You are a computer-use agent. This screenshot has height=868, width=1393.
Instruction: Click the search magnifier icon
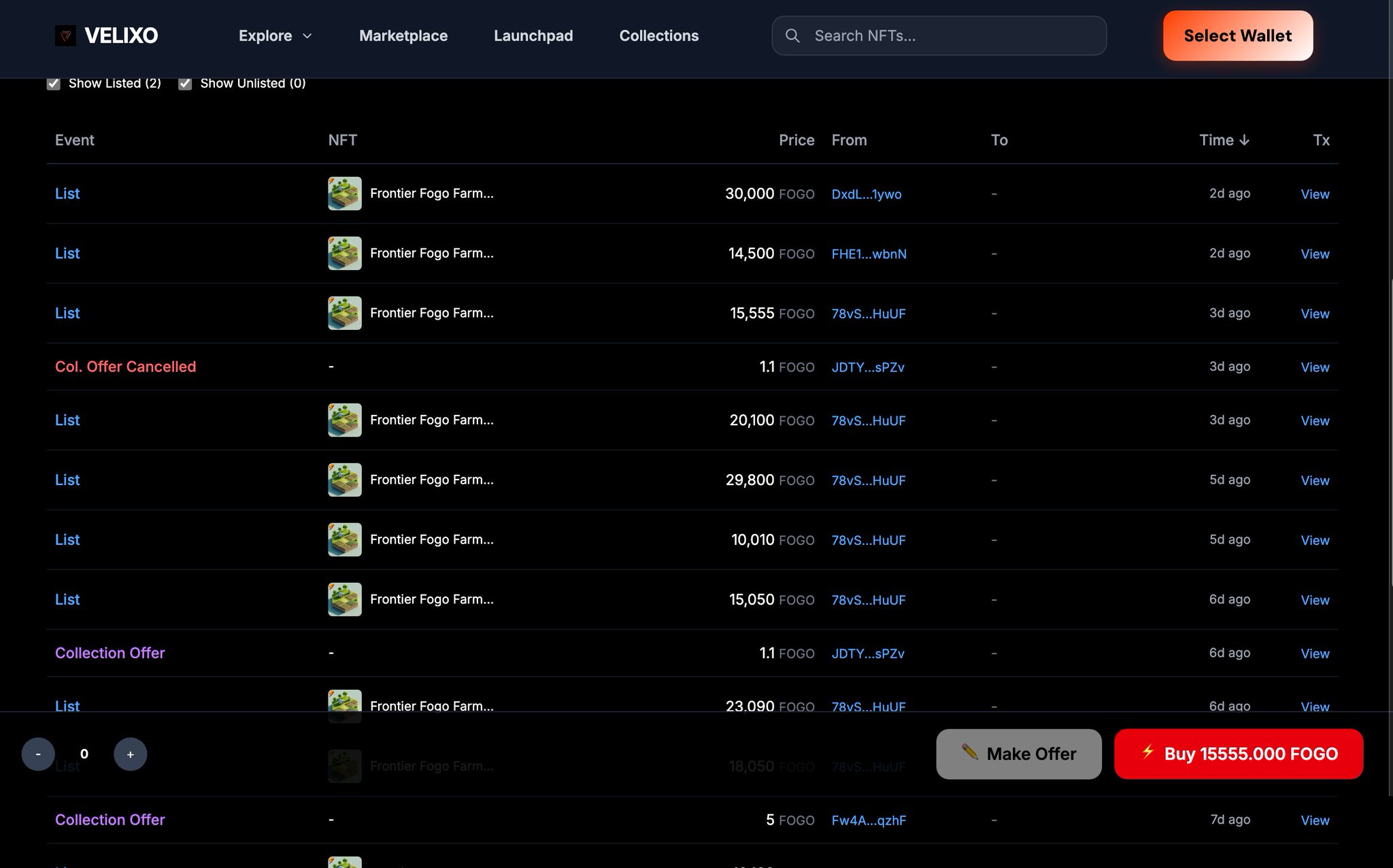(792, 35)
